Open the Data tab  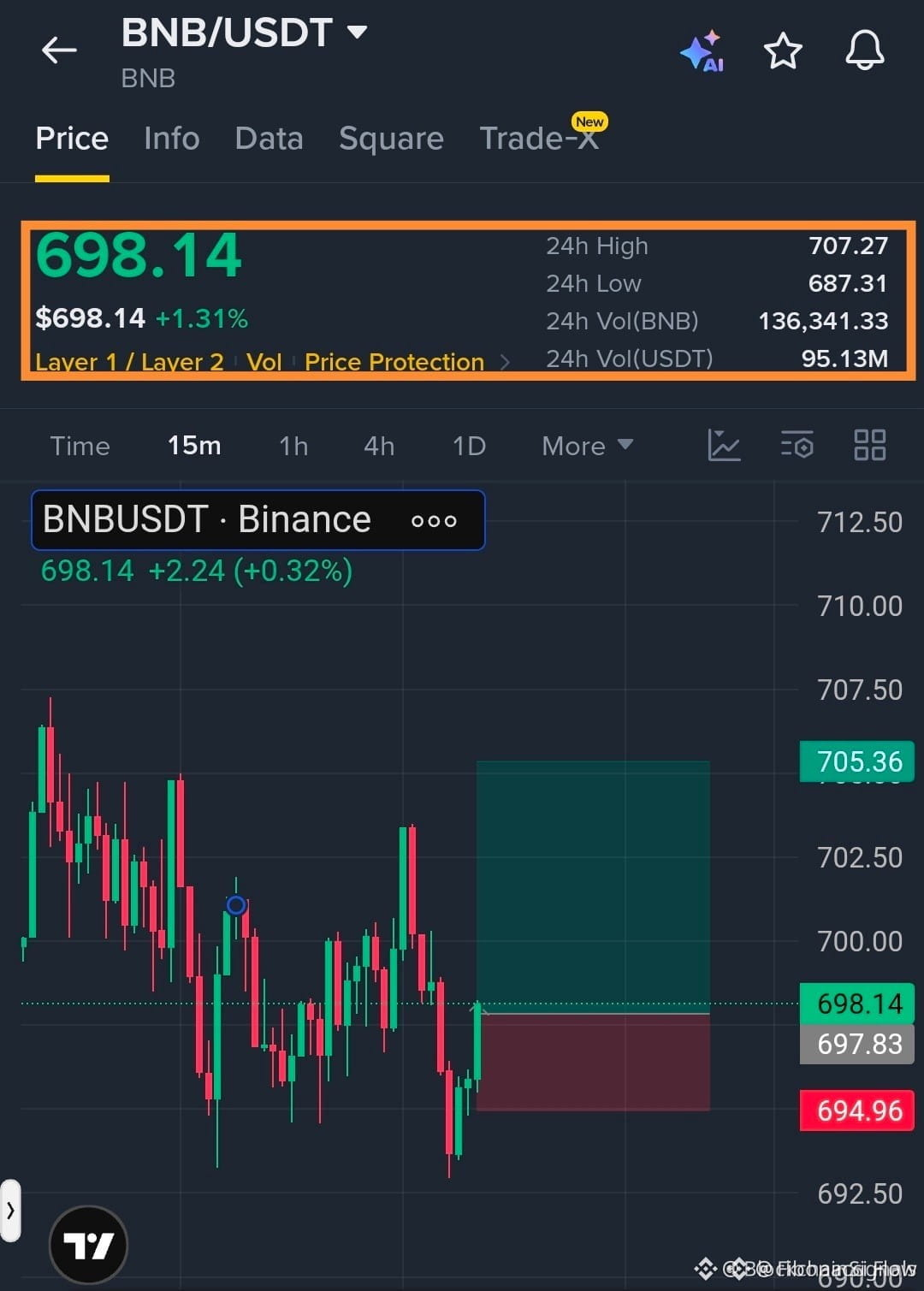coord(269,139)
